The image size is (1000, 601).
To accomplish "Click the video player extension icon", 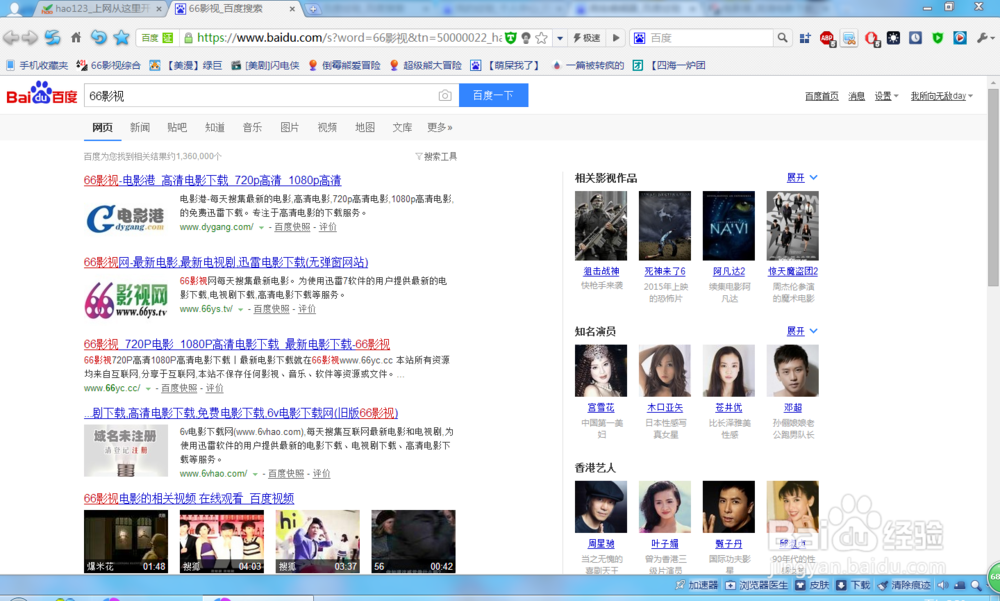I will [960, 38].
